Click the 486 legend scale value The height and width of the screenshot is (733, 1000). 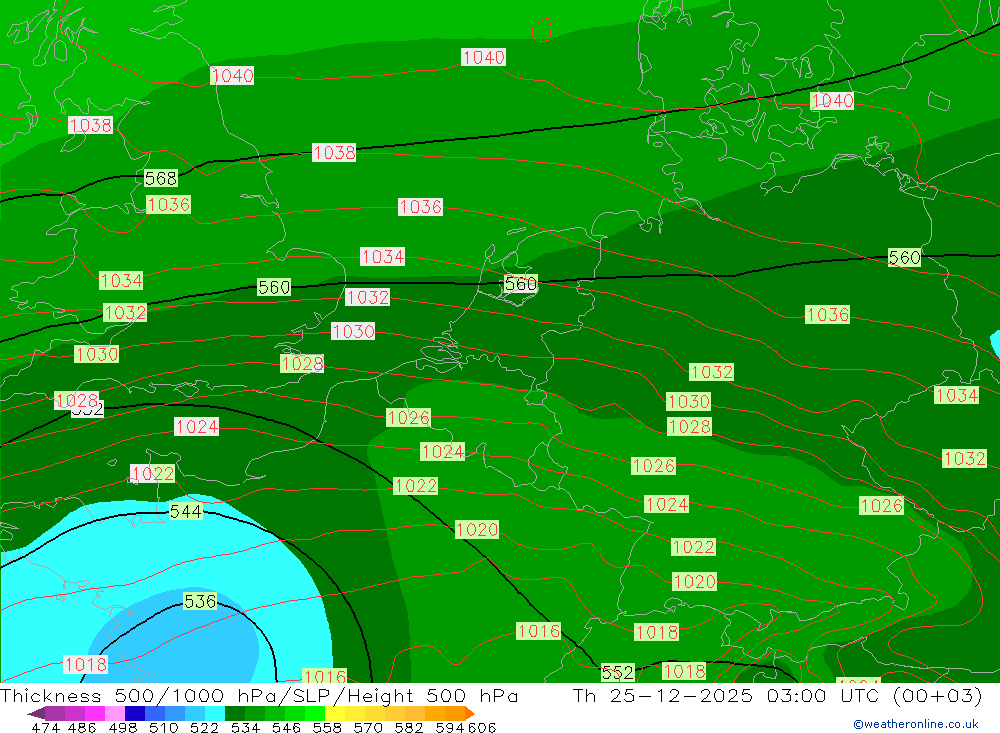pyautogui.click(x=81, y=728)
